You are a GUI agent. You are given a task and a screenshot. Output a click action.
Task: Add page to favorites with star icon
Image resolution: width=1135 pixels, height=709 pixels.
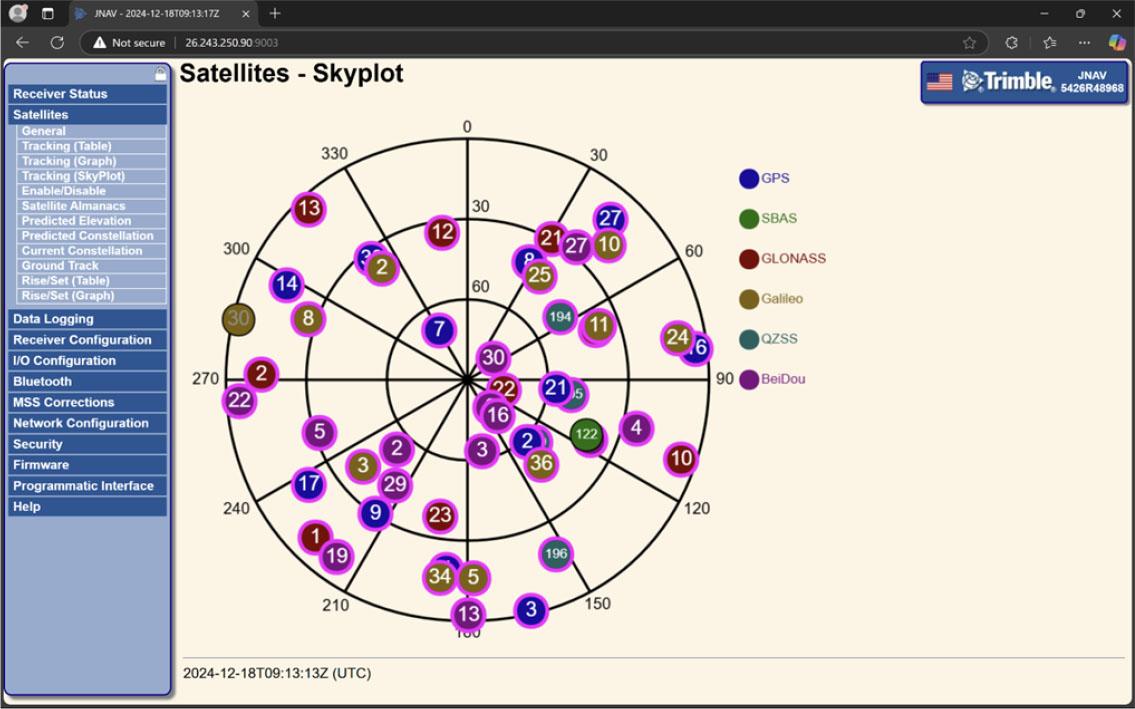point(969,42)
